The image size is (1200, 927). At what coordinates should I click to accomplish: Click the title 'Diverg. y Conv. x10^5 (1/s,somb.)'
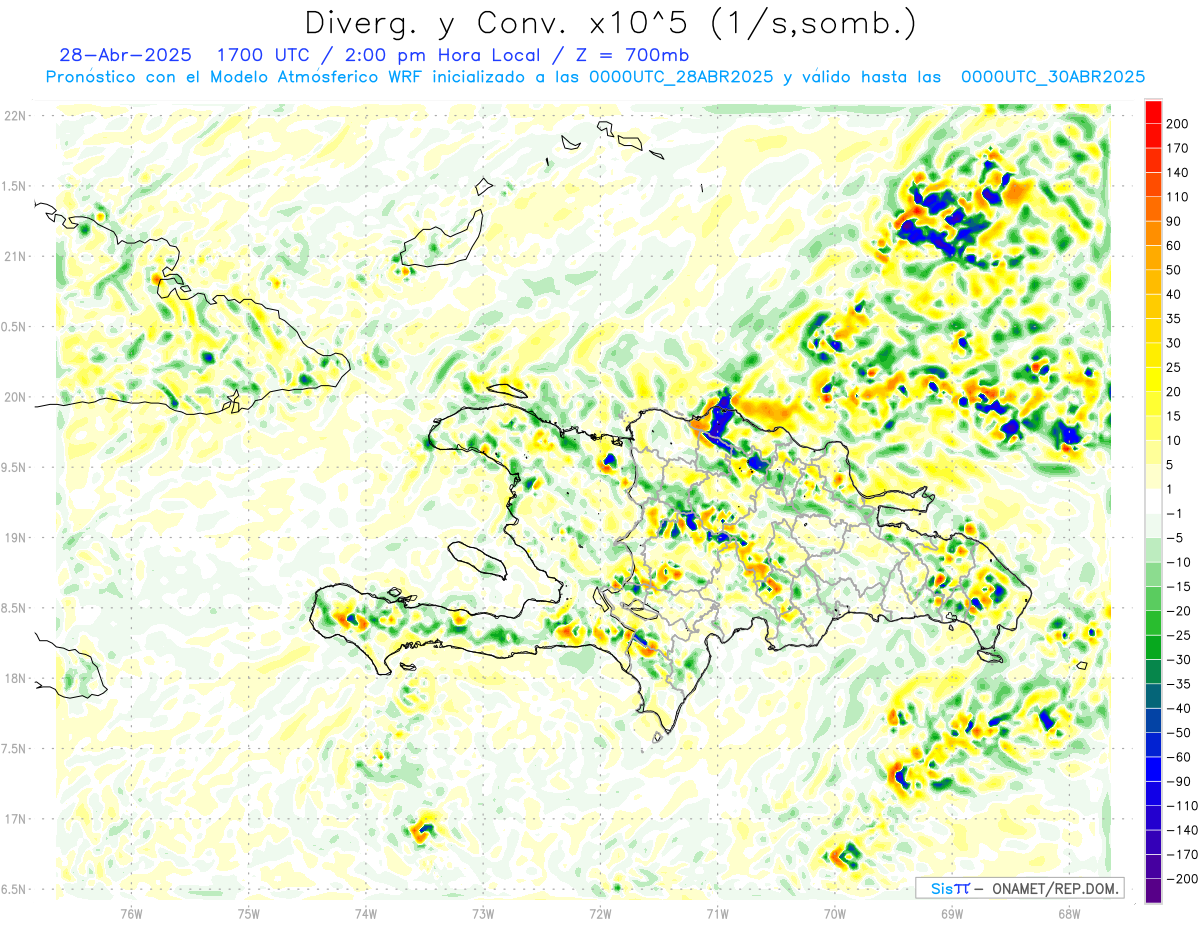tap(609, 23)
